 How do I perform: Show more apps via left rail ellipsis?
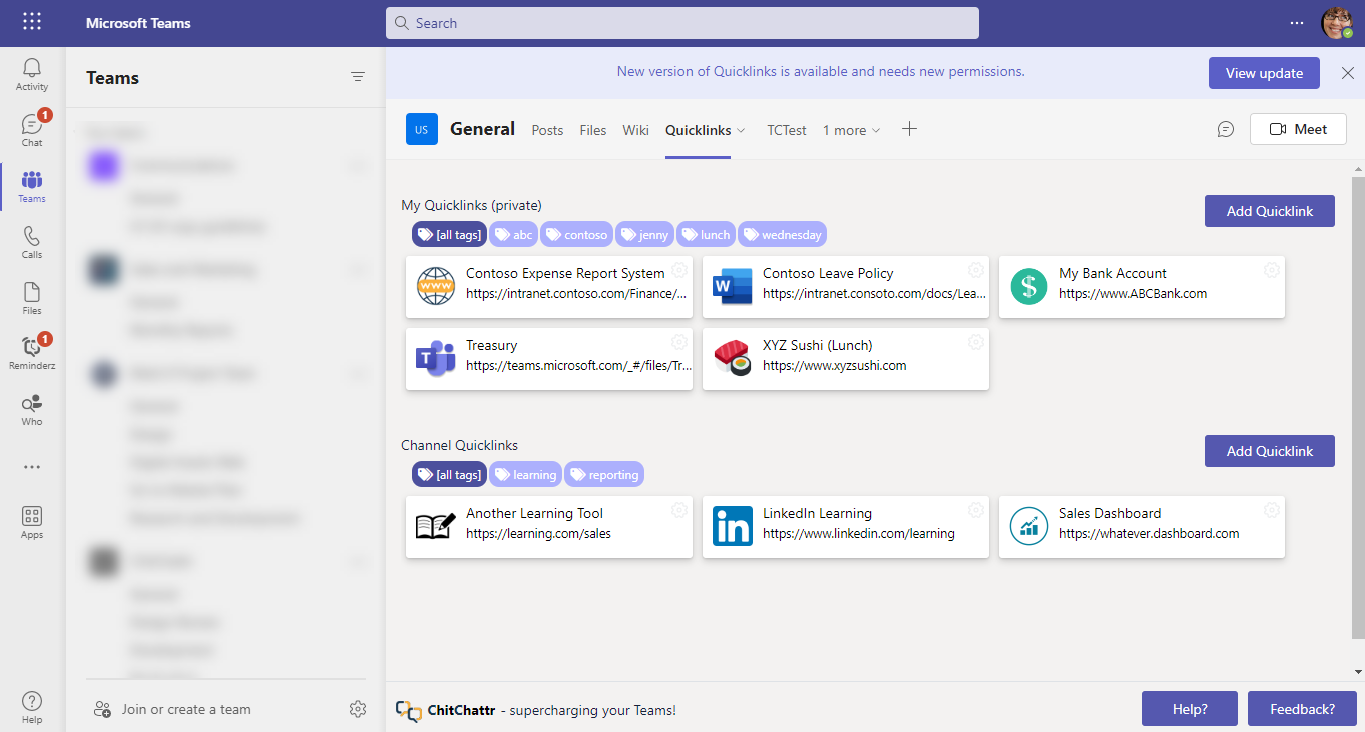pyautogui.click(x=32, y=467)
